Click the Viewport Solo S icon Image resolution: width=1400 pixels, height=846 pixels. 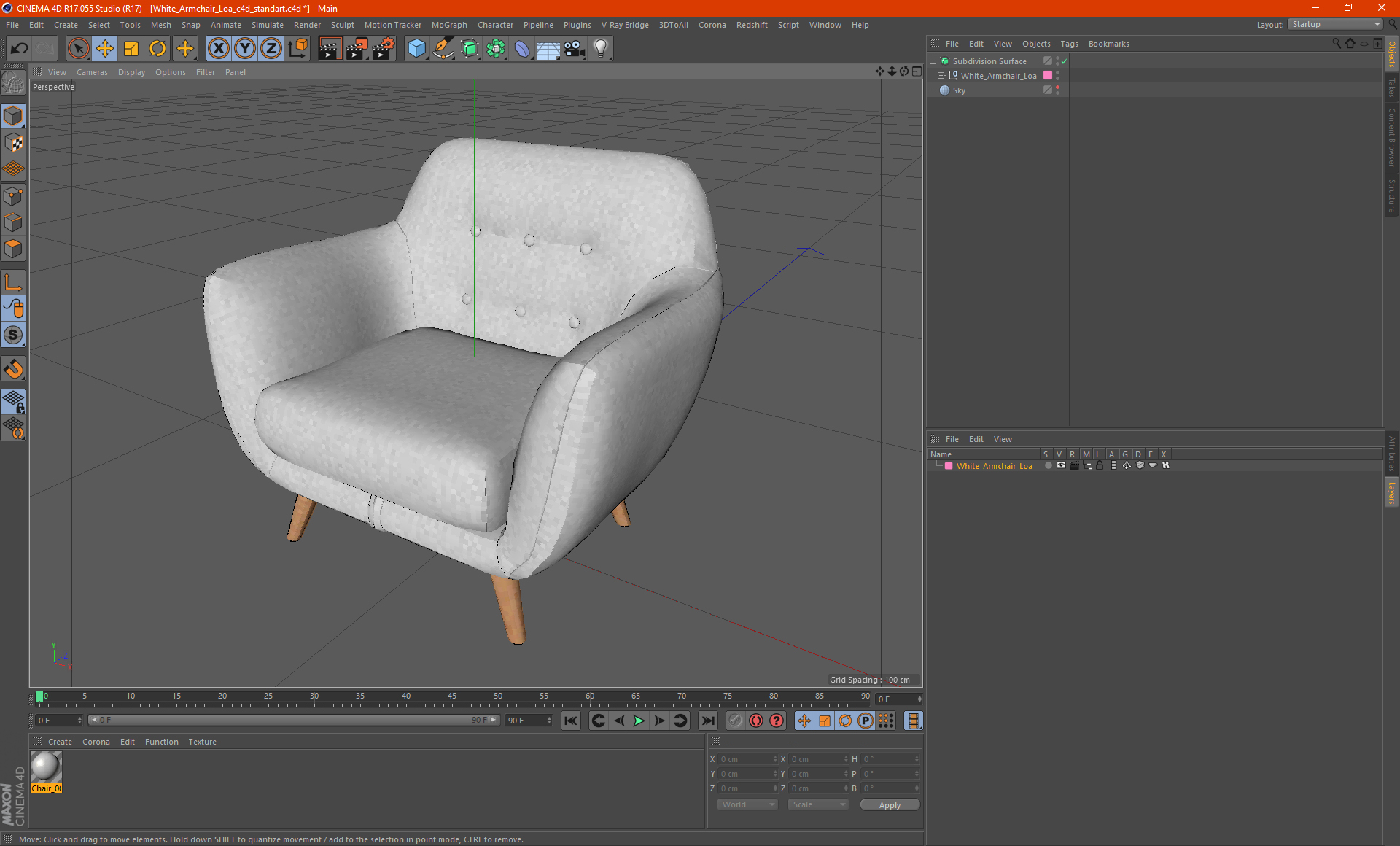pos(13,335)
